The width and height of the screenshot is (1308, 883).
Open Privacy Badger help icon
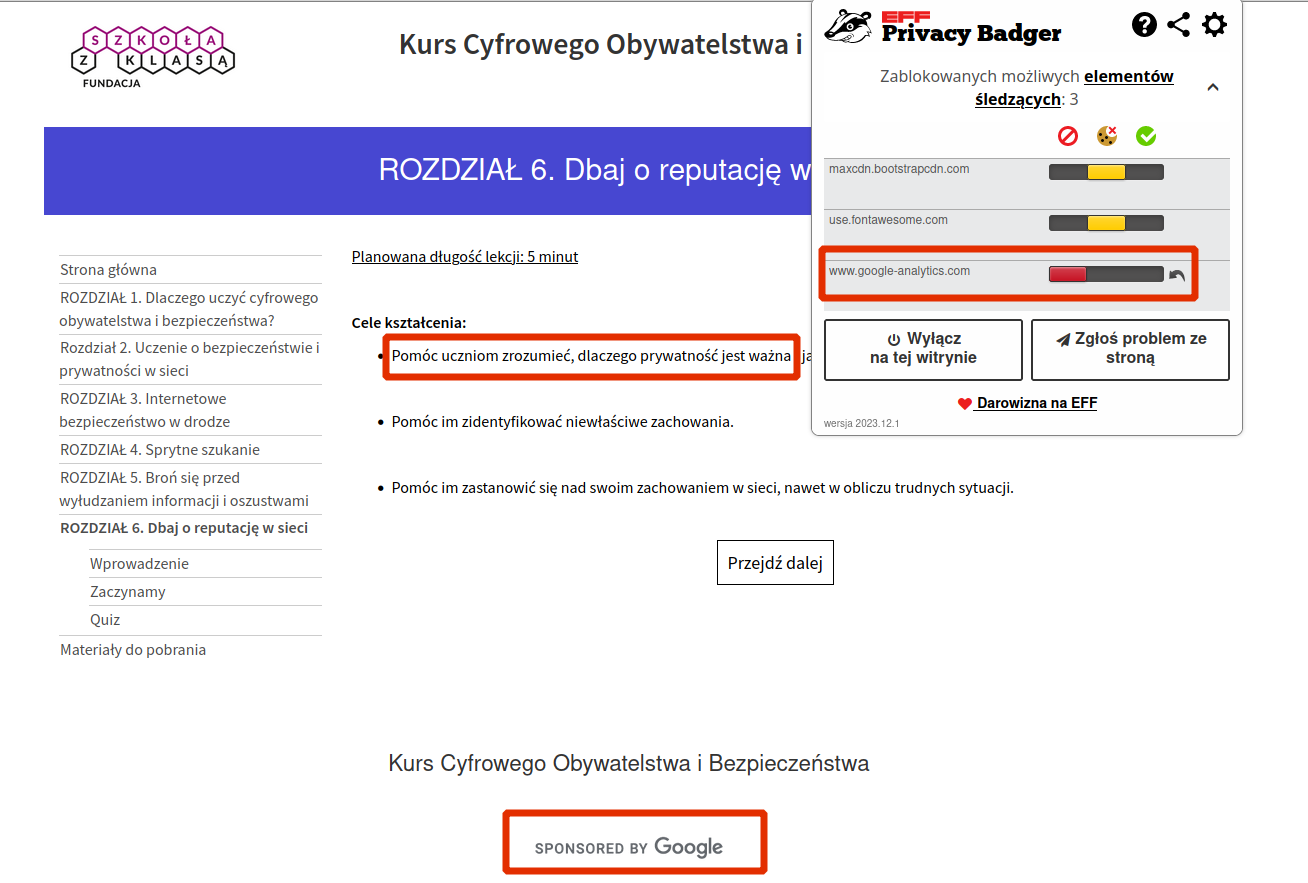(1144, 25)
